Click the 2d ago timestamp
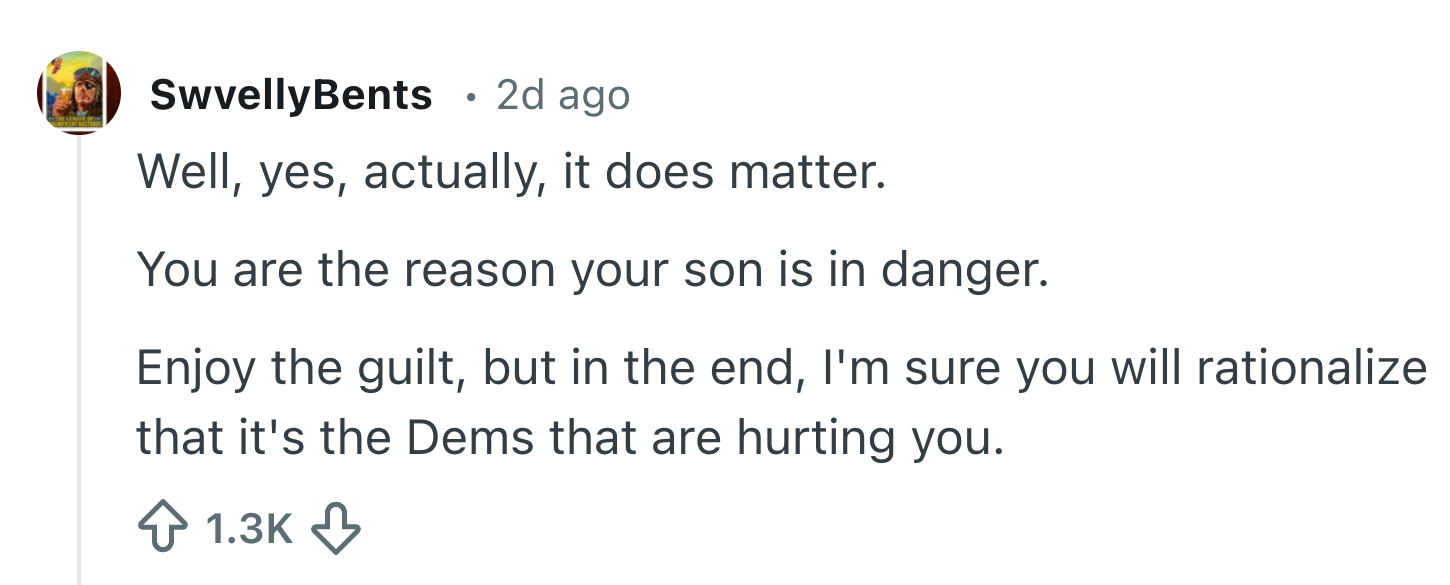Image resolution: width=1450 pixels, height=585 pixels. [560, 95]
